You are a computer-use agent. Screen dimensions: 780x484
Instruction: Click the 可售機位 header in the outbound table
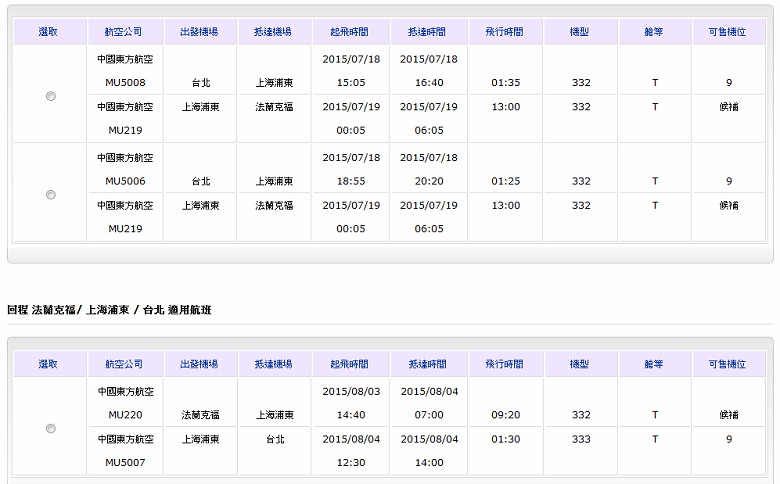tap(727, 32)
